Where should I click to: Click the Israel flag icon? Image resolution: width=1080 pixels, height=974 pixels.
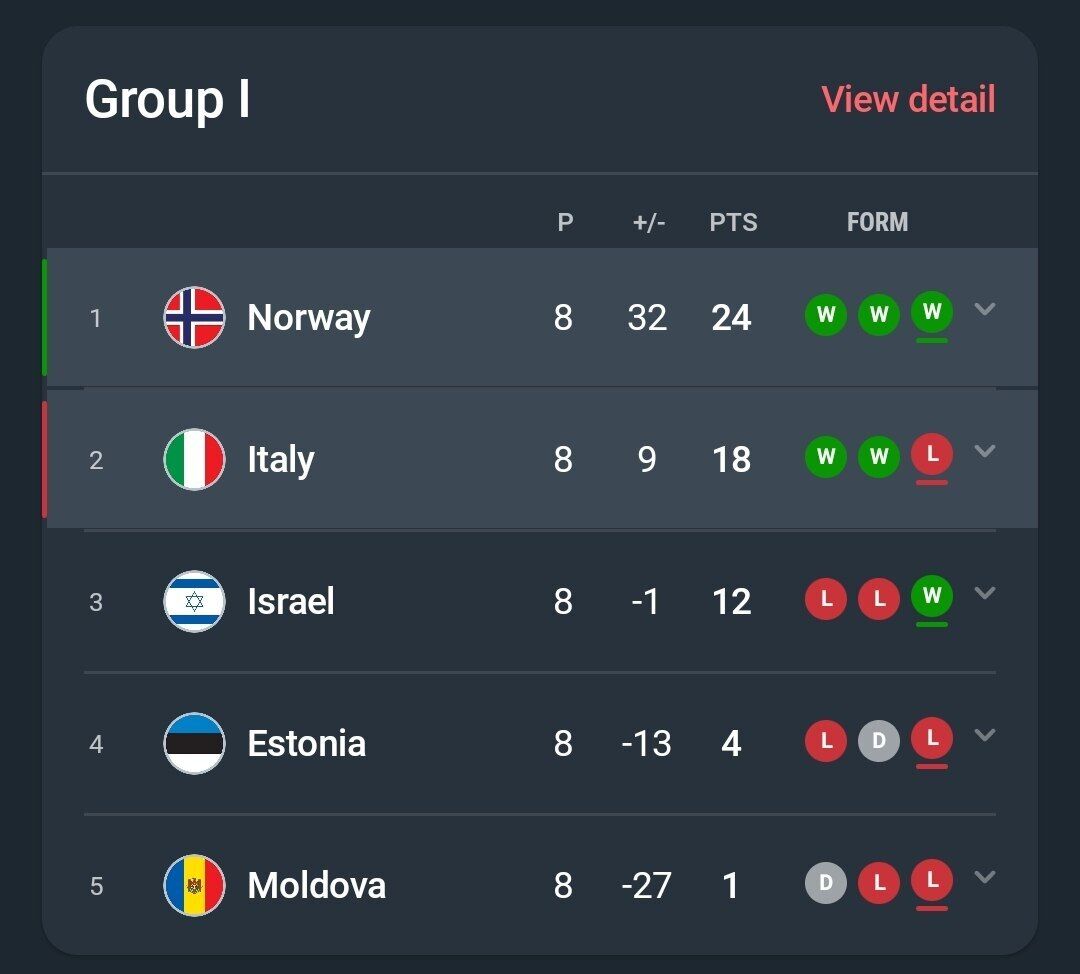(x=194, y=602)
